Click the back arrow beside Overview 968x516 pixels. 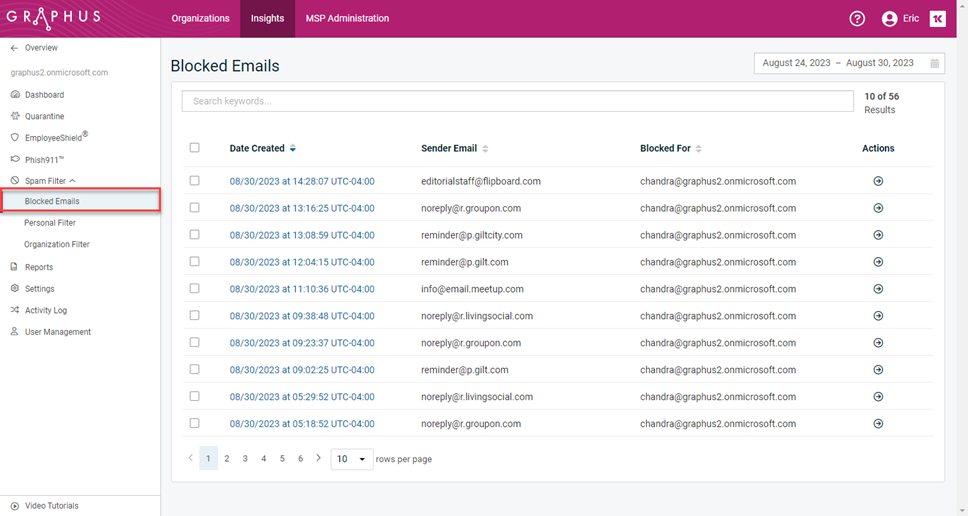[x=14, y=48]
